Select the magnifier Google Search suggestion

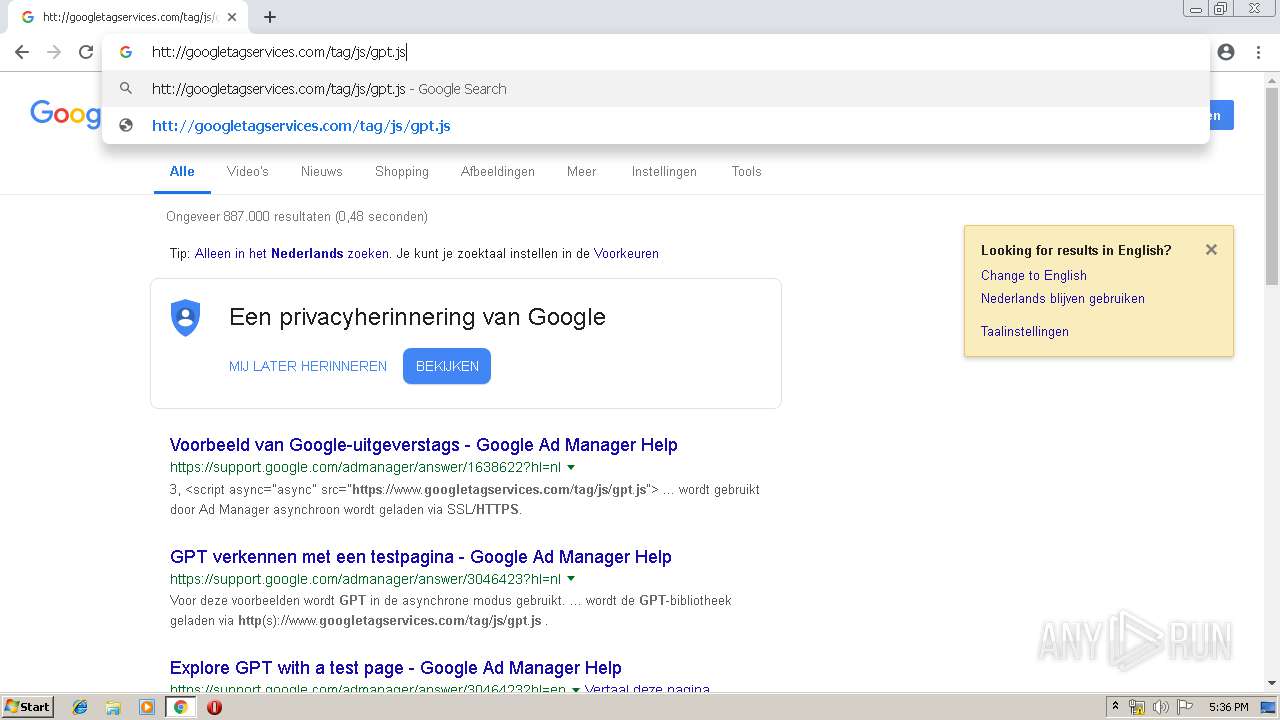point(656,89)
